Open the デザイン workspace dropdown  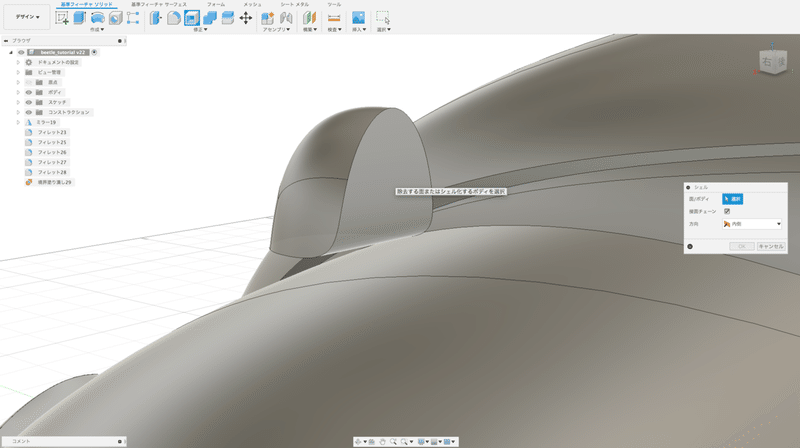coord(27,17)
